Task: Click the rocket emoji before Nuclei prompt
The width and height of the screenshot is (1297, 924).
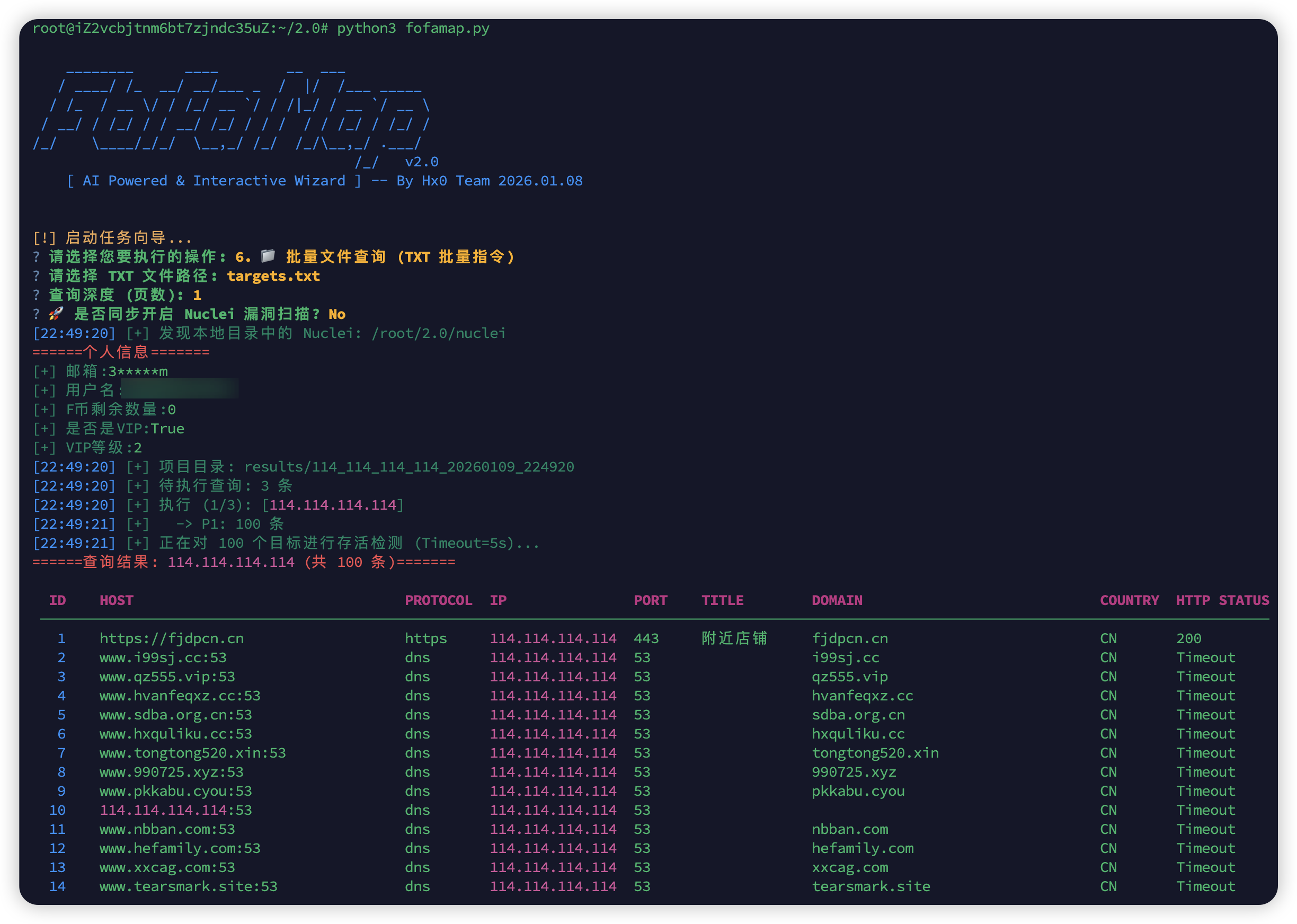Action: pyautogui.click(x=56, y=314)
